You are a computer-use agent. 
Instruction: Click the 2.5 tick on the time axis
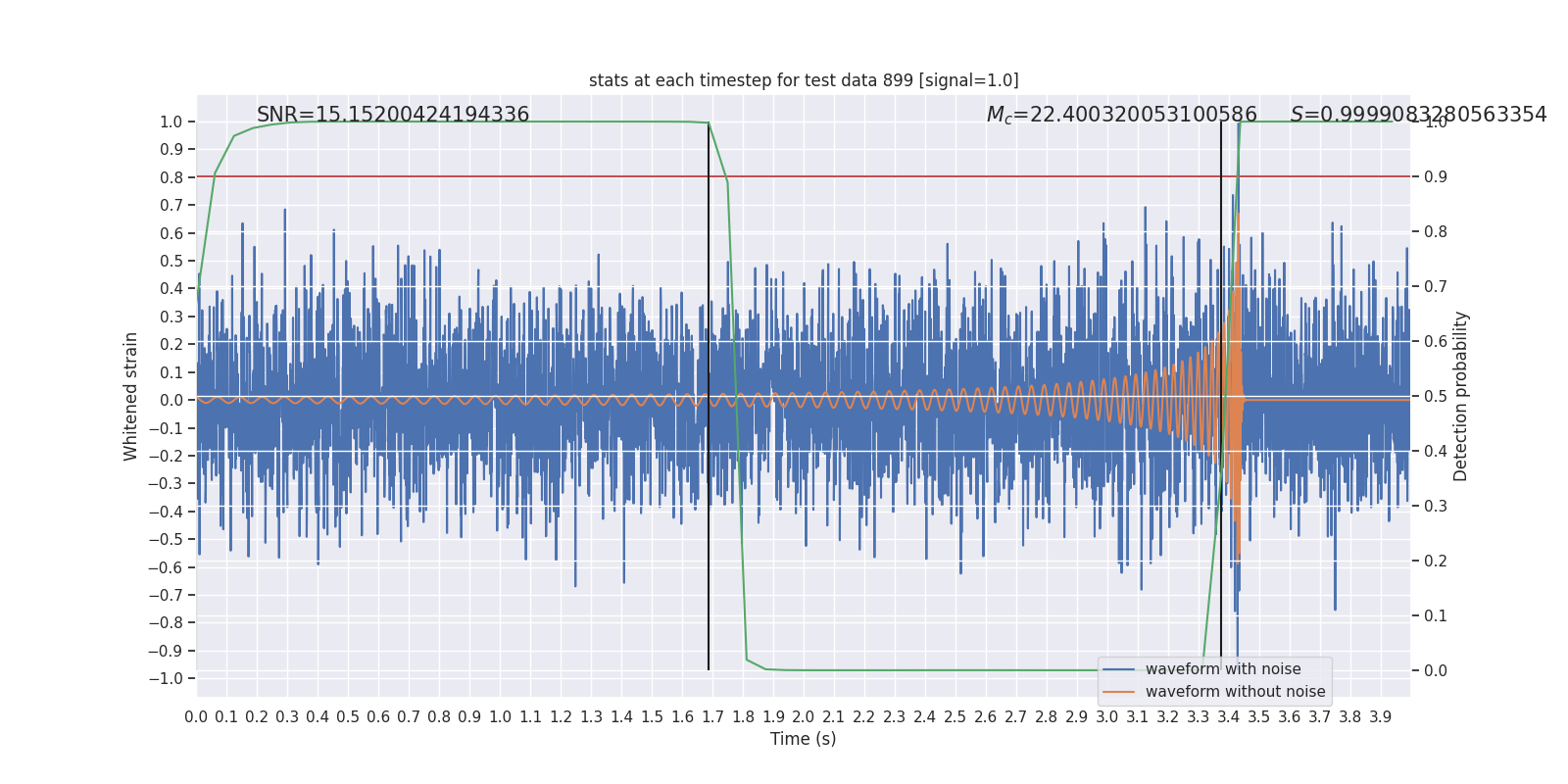tap(955, 716)
